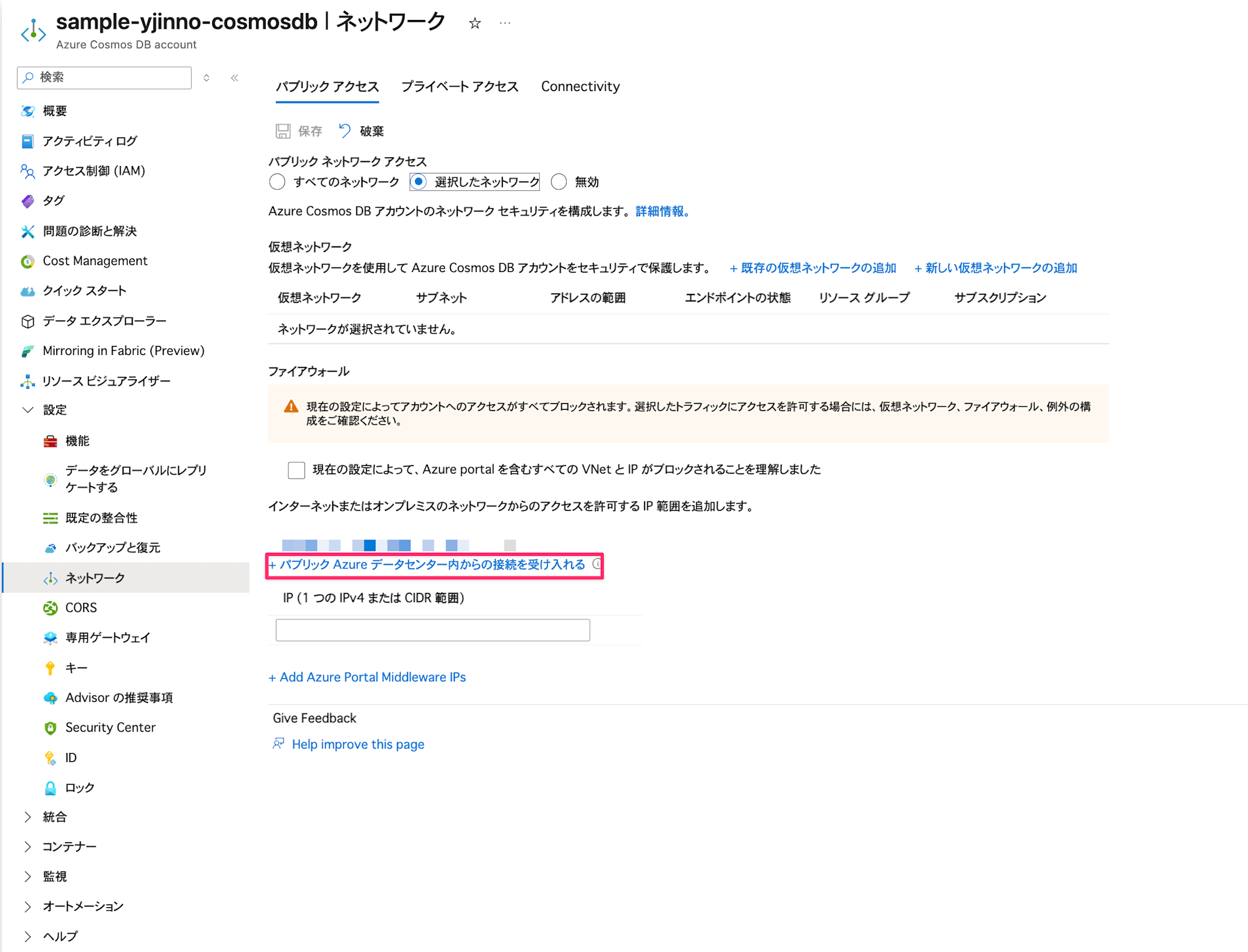Click the ID key icon in sidebar
The width and height of the screenshot is (1248, 952).
pos(51,758)
